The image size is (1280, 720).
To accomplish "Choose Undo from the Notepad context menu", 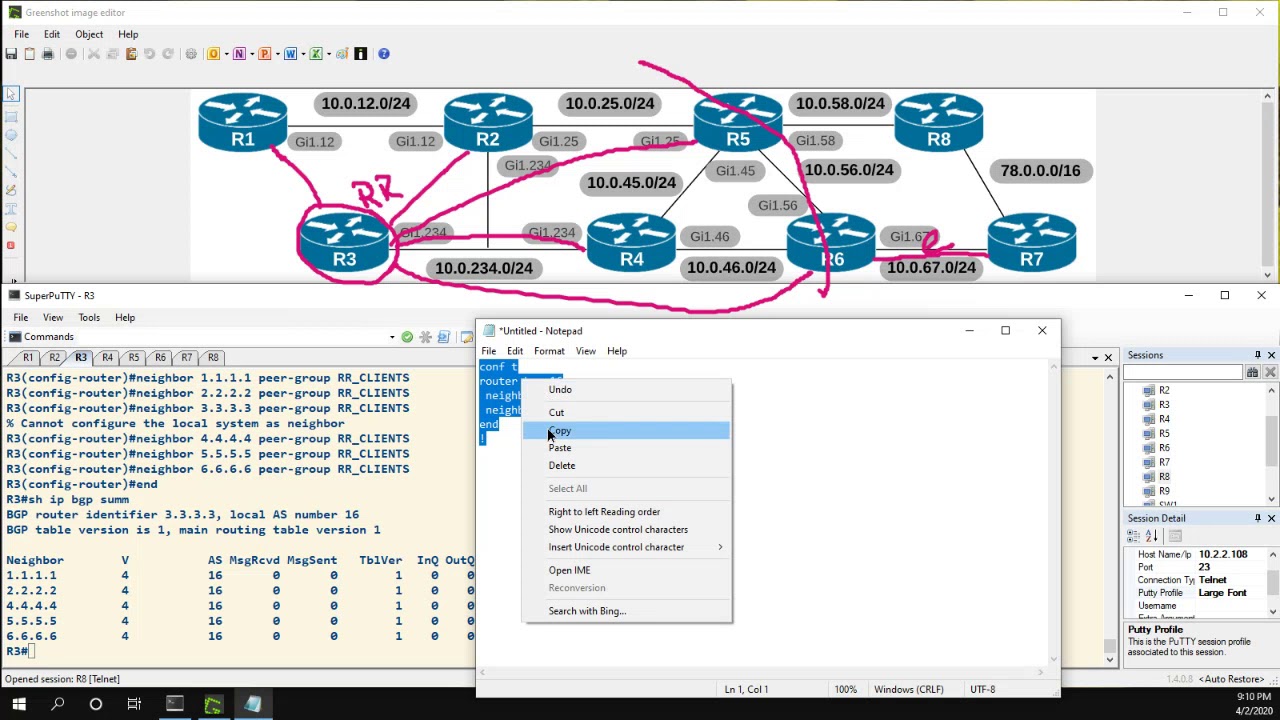I will pos(626,390).
